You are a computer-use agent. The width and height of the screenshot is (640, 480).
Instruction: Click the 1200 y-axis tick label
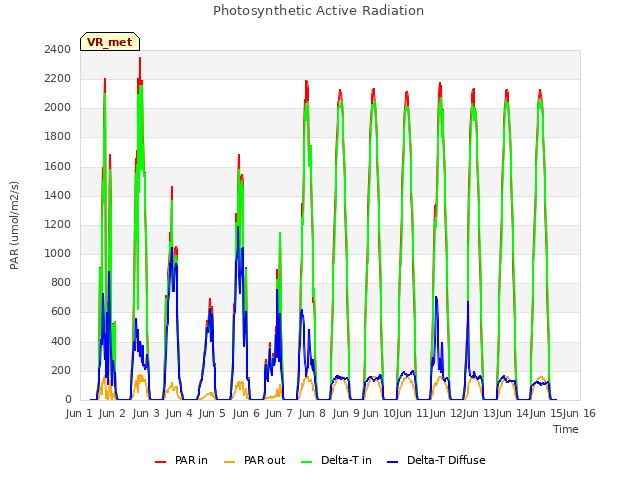pyautogui.click(x=58, y=224)
